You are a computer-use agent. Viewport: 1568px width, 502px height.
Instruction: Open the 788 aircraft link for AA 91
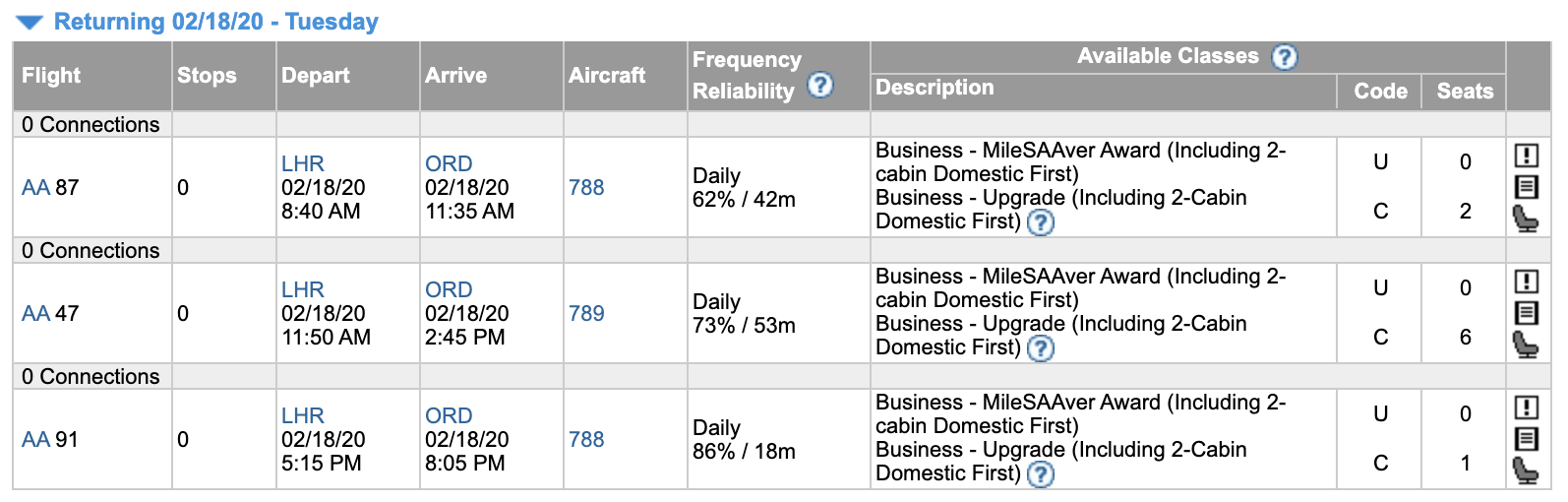point(586,439)
